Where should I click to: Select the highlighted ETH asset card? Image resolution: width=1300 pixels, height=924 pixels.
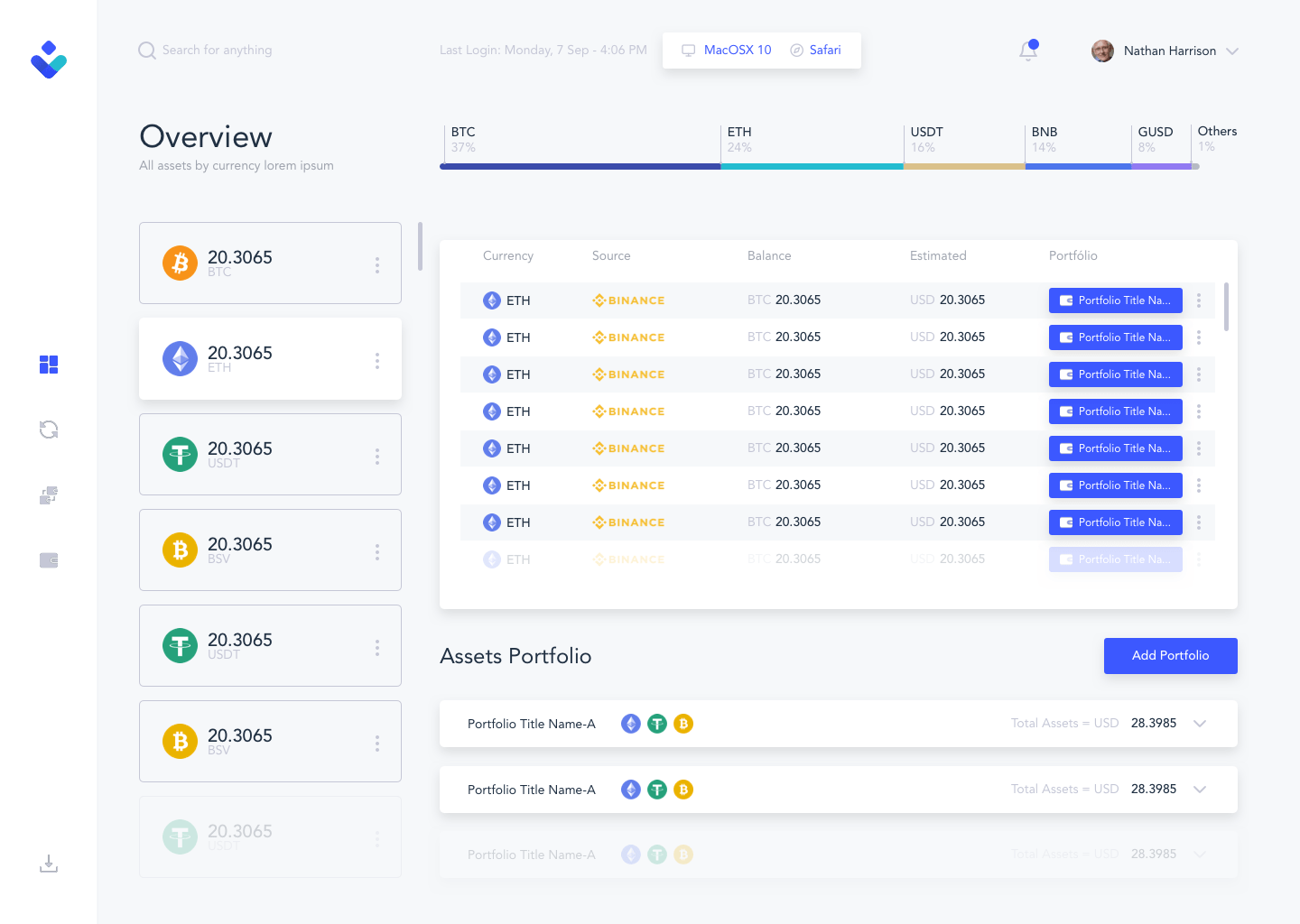tap(270, 359)
